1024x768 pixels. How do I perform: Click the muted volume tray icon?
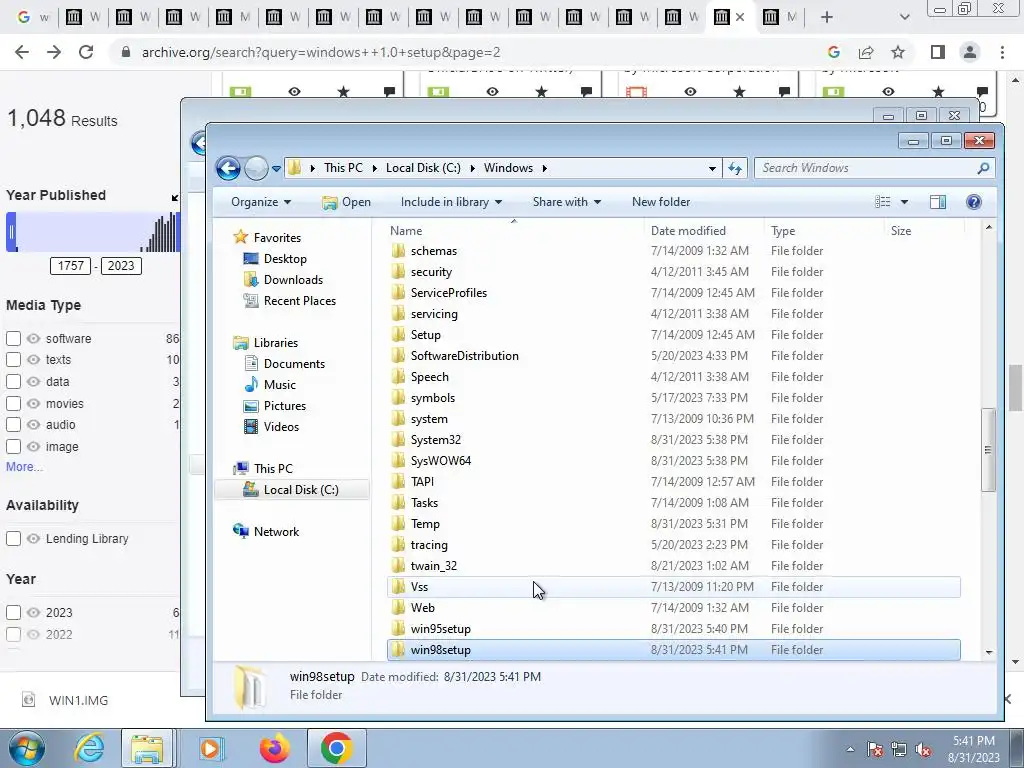tap(923, 750)
